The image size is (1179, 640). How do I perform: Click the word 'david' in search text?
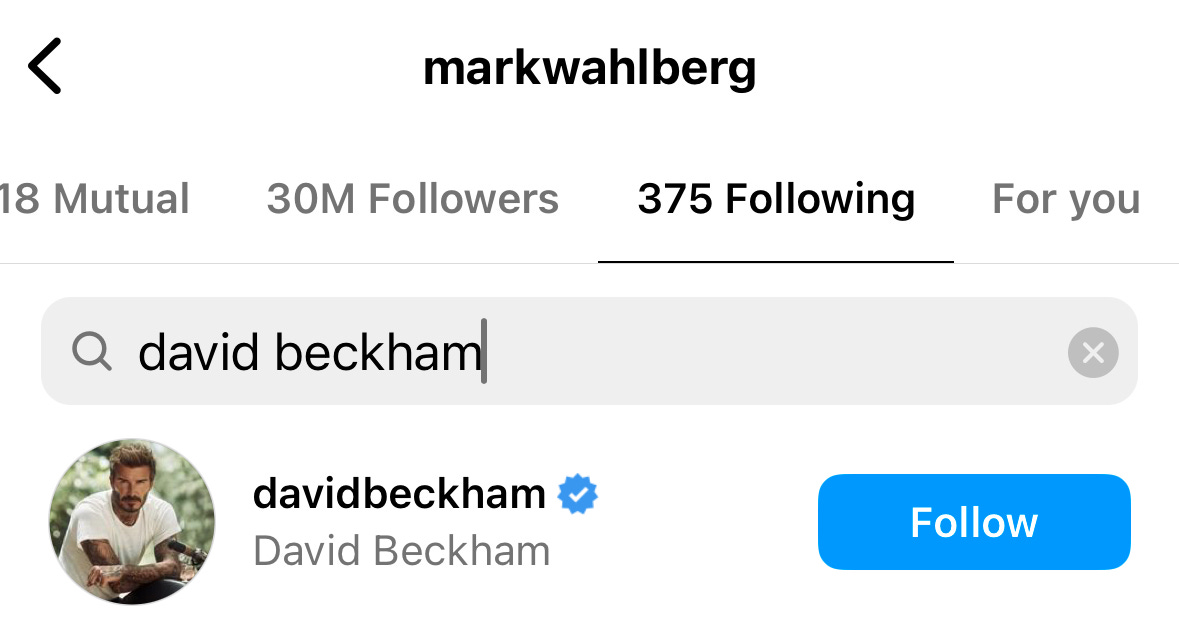tap(199, 351)
